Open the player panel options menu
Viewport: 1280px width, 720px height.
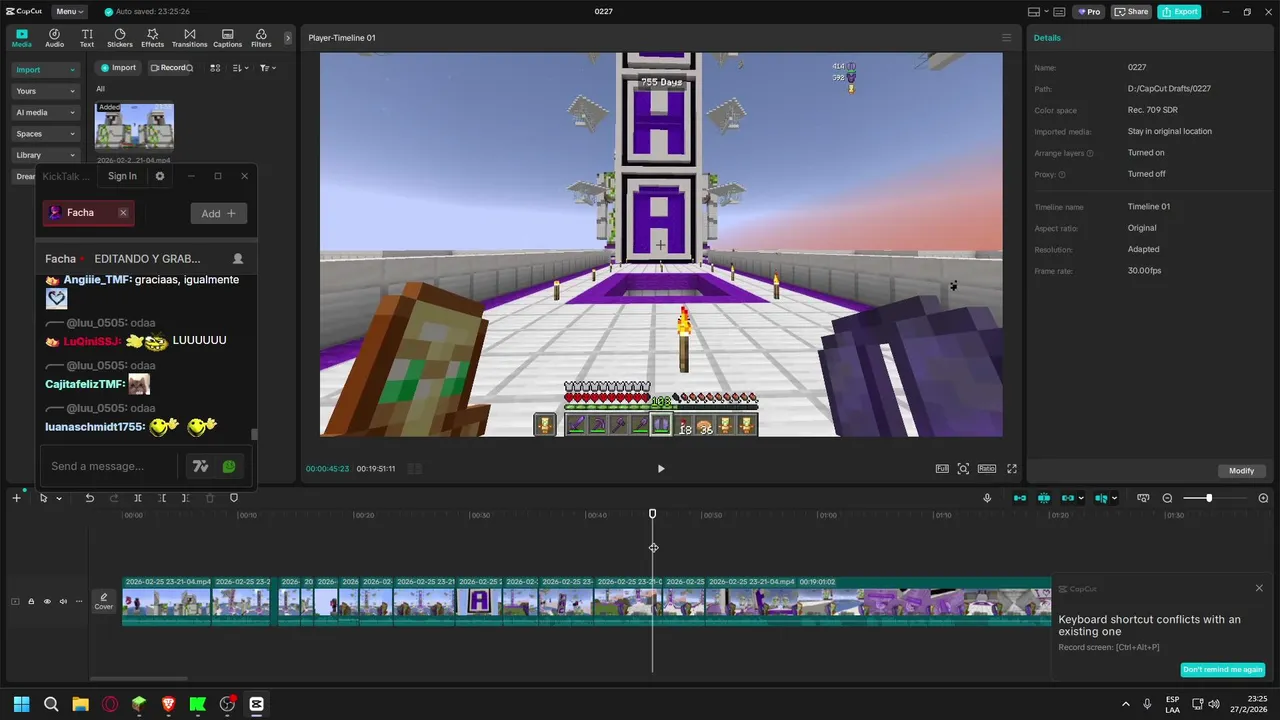[x=1007, y=38]
